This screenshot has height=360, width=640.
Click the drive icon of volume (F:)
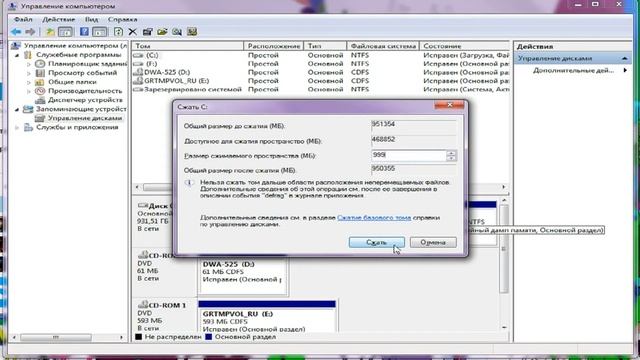[x=138, y=64]
